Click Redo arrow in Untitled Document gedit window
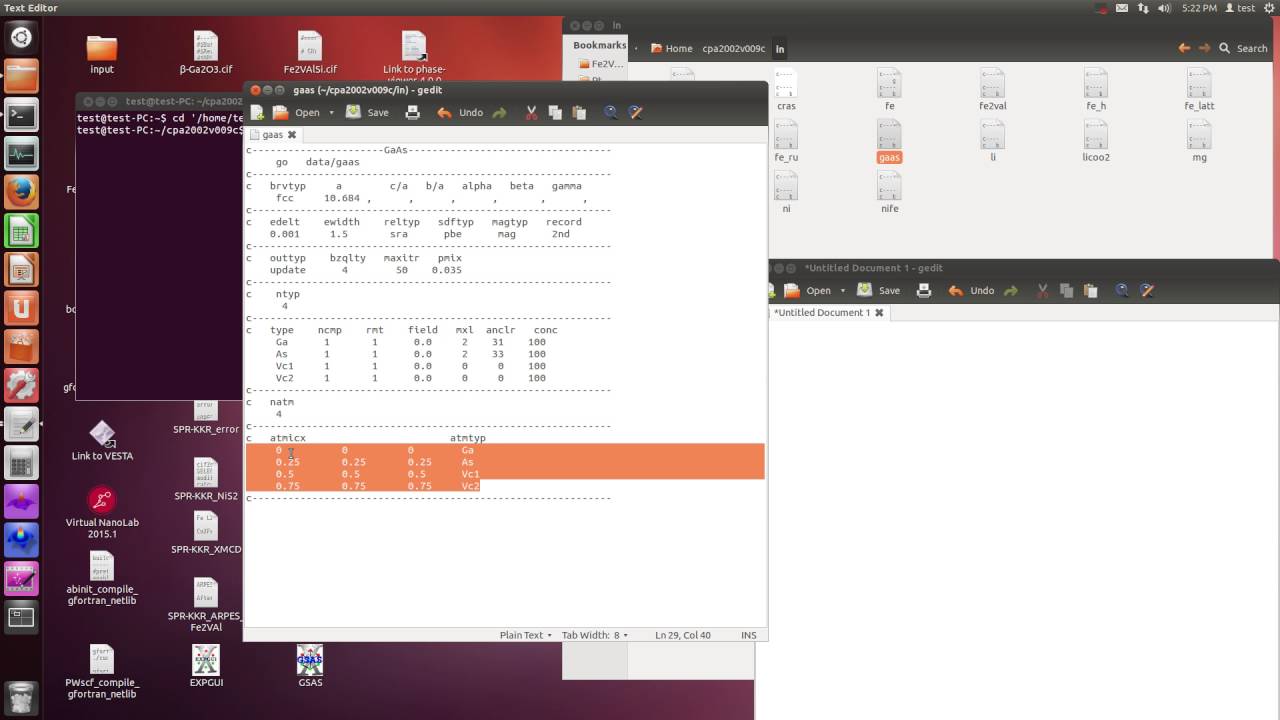Viewport: 1280px width, 720px height. (x=1011, y=291)
